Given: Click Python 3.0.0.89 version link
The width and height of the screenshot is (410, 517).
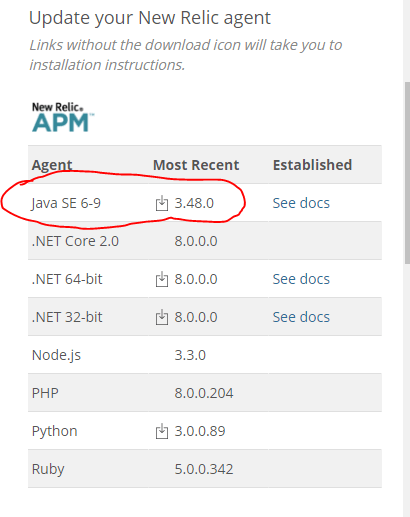Looking at the screenshot, I should tap(200, 431).
